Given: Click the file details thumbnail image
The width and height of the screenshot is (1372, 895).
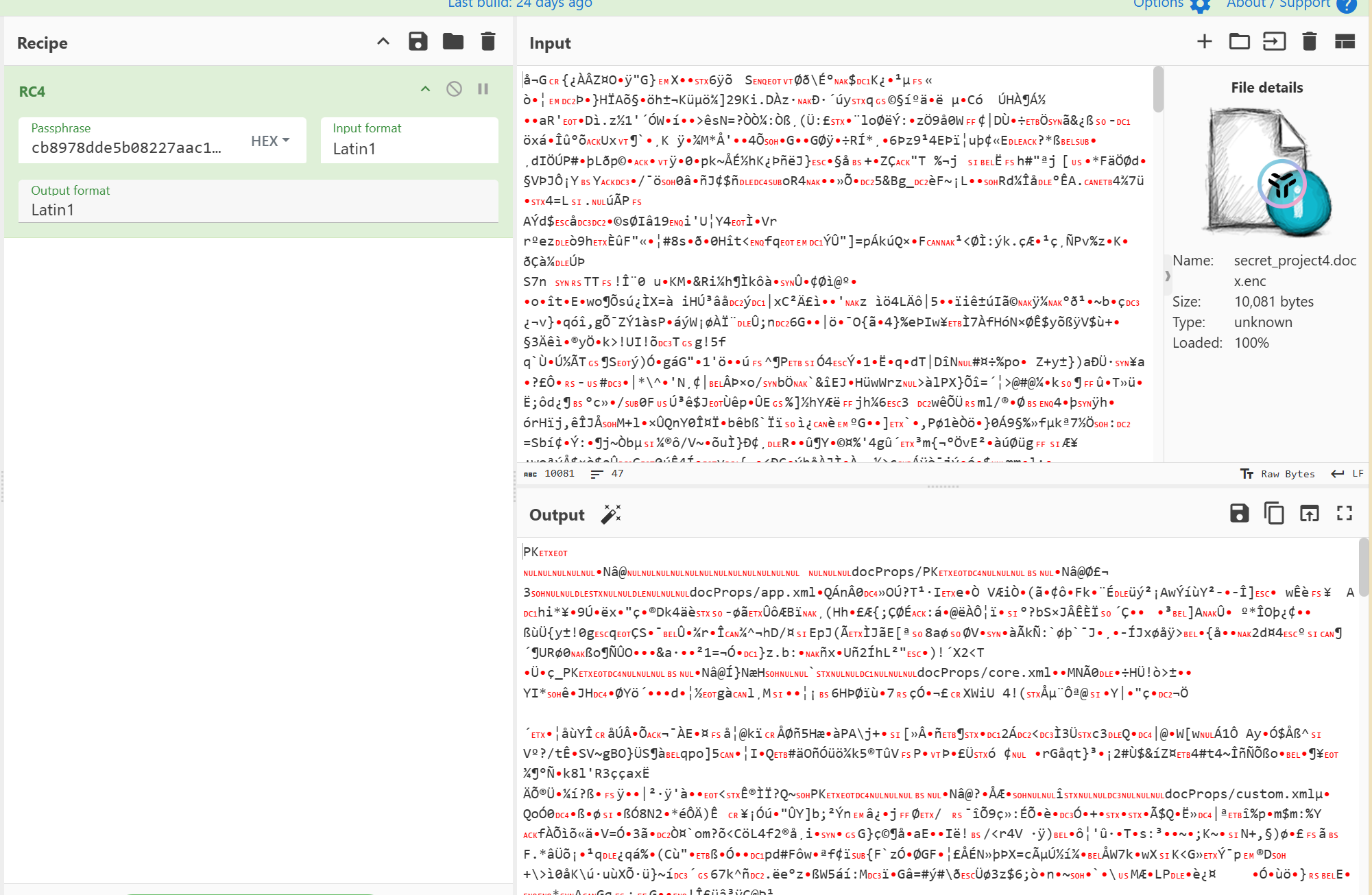Looking at the screenshot, I should click(x=1267, y=171).
